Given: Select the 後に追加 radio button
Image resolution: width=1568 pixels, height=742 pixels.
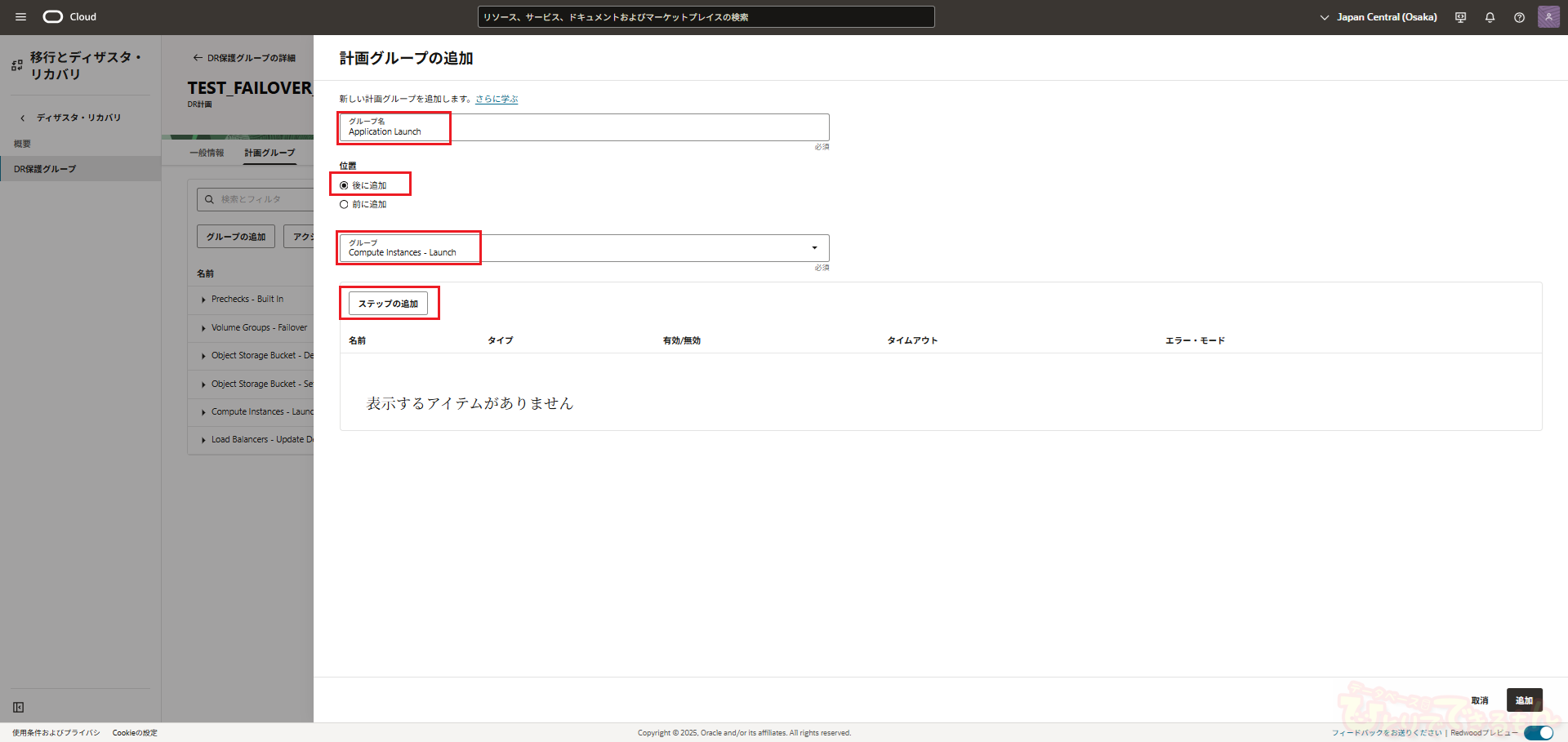Looking at the screenshot, I should coord(344,185).
